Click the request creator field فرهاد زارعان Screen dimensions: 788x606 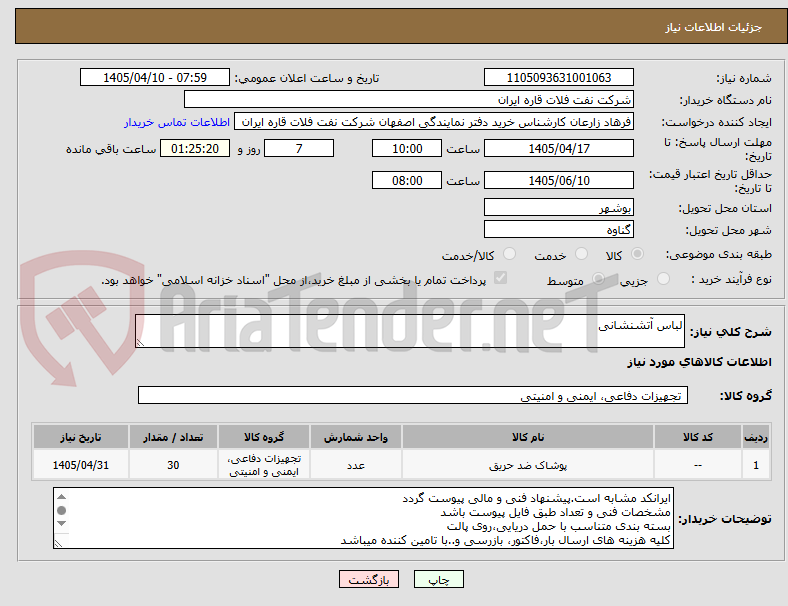(x=434, y=122)
